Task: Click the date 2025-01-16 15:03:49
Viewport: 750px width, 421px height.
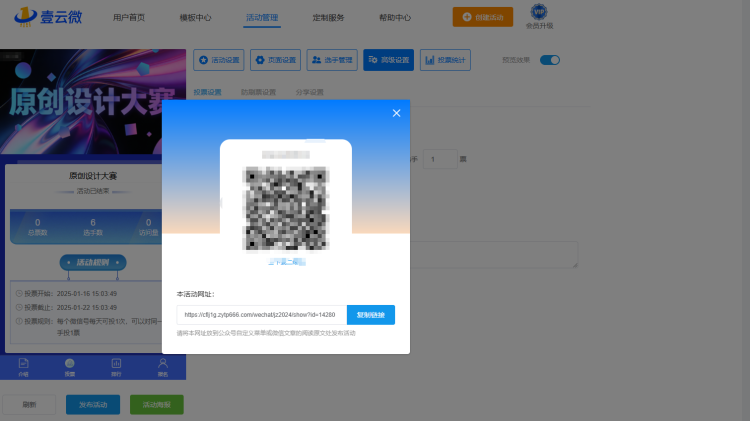Action: click(87, 293)
